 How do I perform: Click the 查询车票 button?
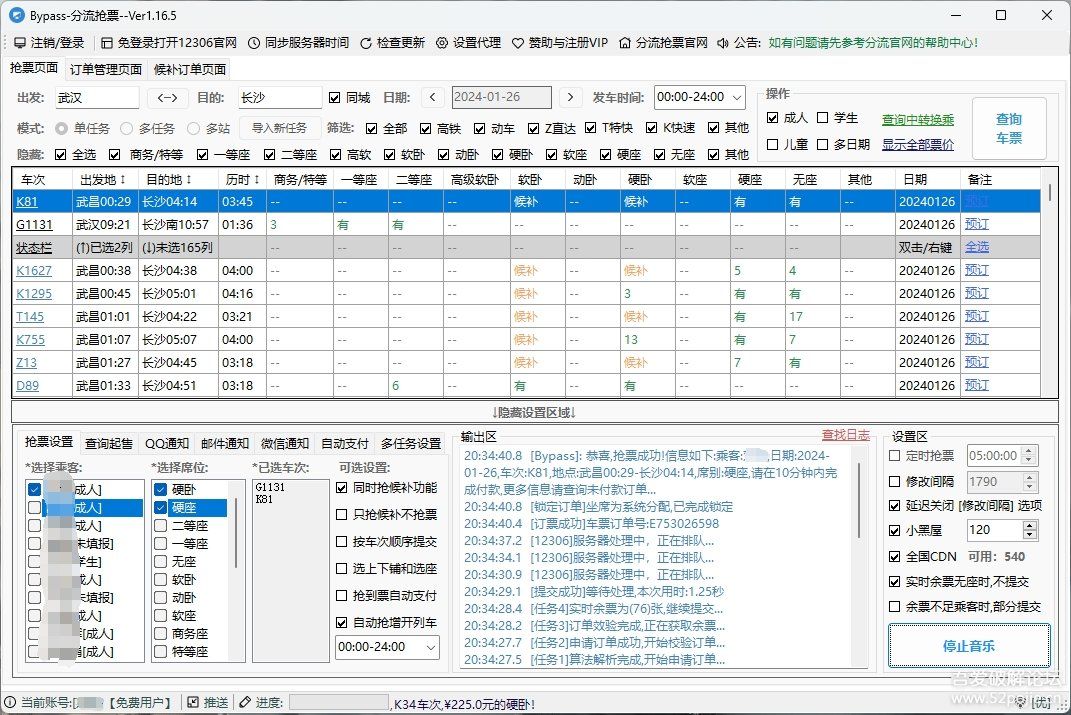click(1008, 128)
